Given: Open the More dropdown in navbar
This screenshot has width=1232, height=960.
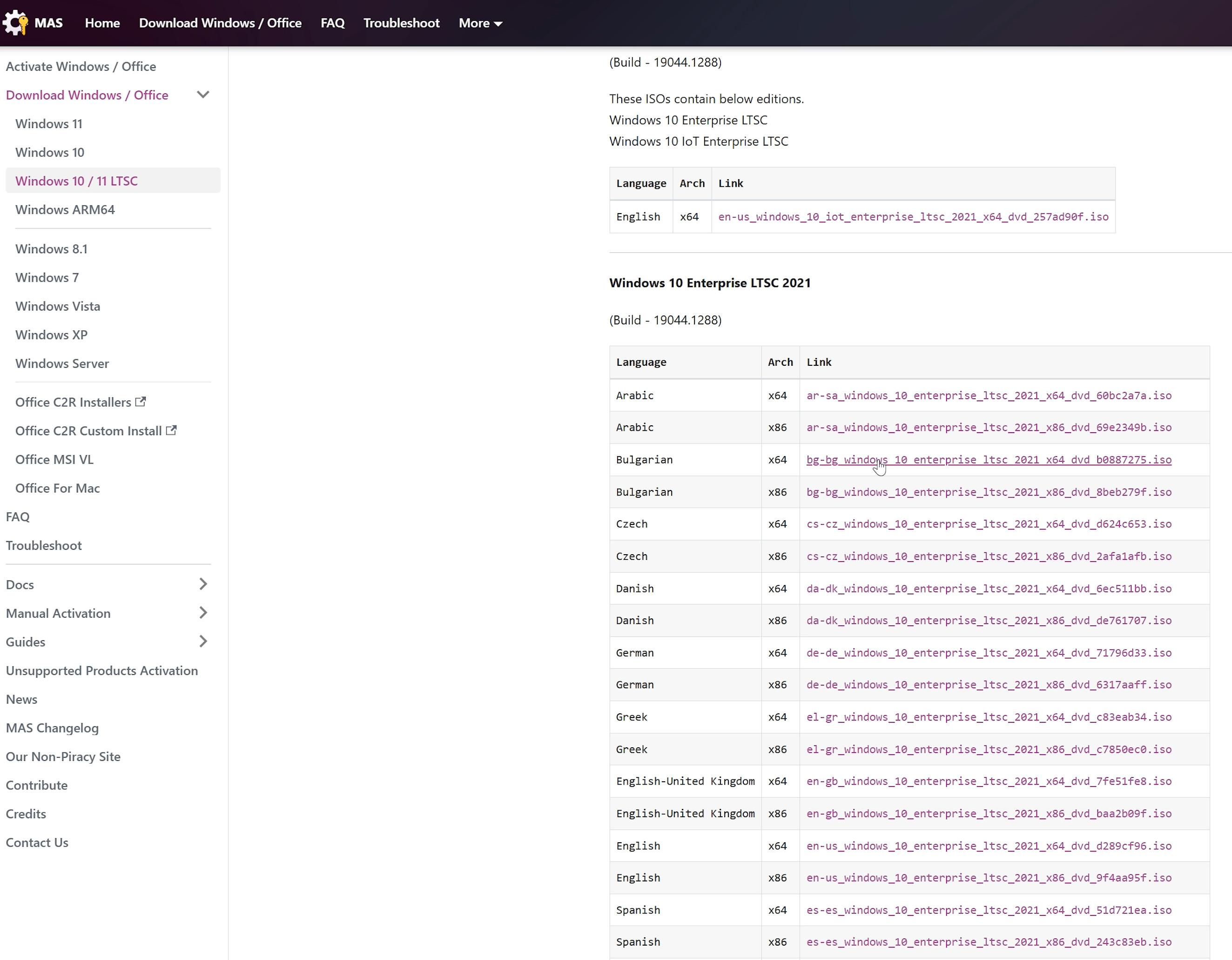Looking at the screenshot, I should [x=480, y=23].
